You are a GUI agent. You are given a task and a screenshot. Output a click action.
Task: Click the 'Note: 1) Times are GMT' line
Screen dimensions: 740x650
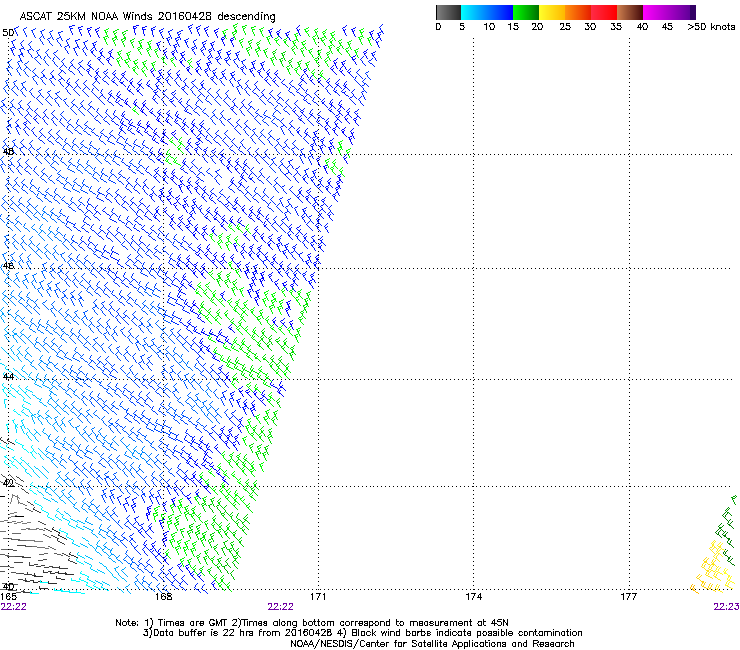pos(312,623)
